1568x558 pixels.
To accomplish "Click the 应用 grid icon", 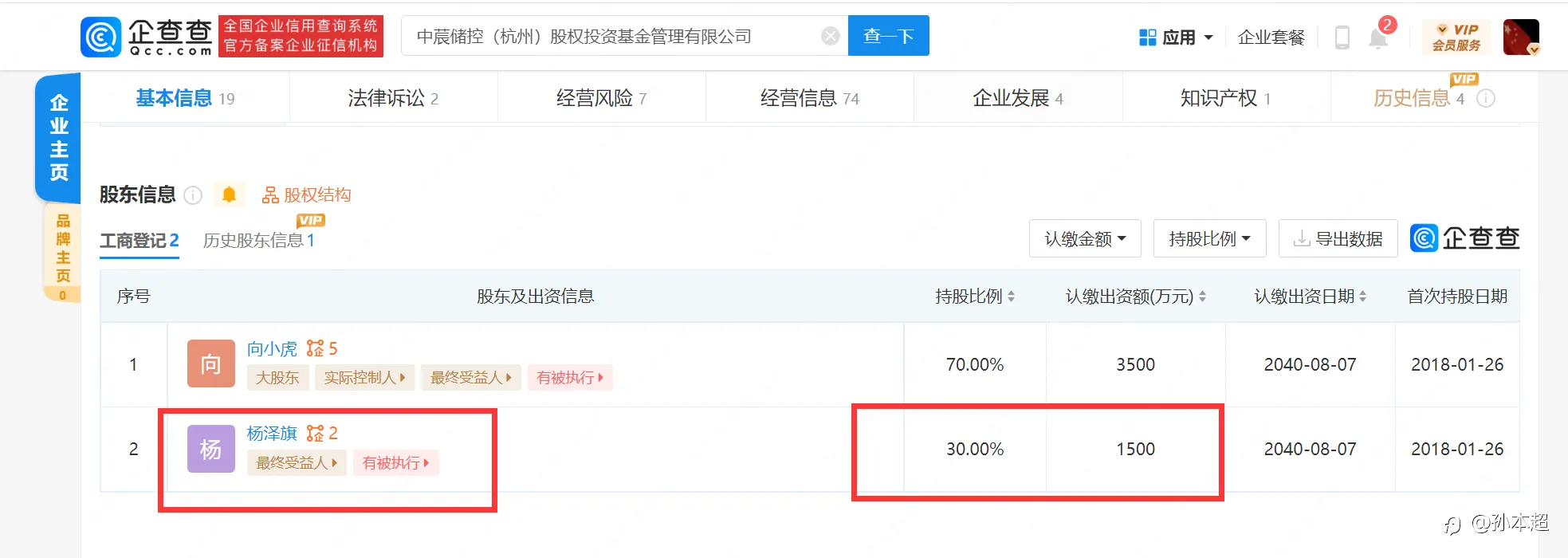I will click(1147, 37).
